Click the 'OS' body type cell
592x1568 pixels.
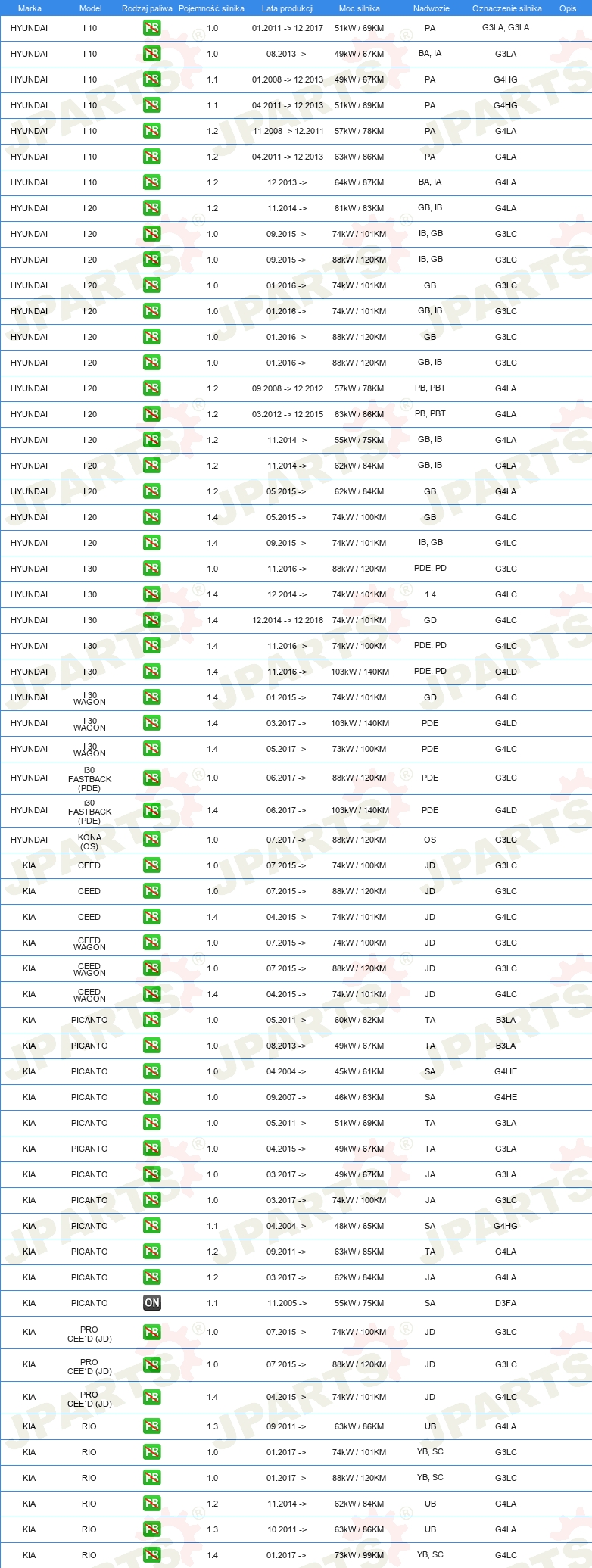pyautogui.click(x=430, y=840)
